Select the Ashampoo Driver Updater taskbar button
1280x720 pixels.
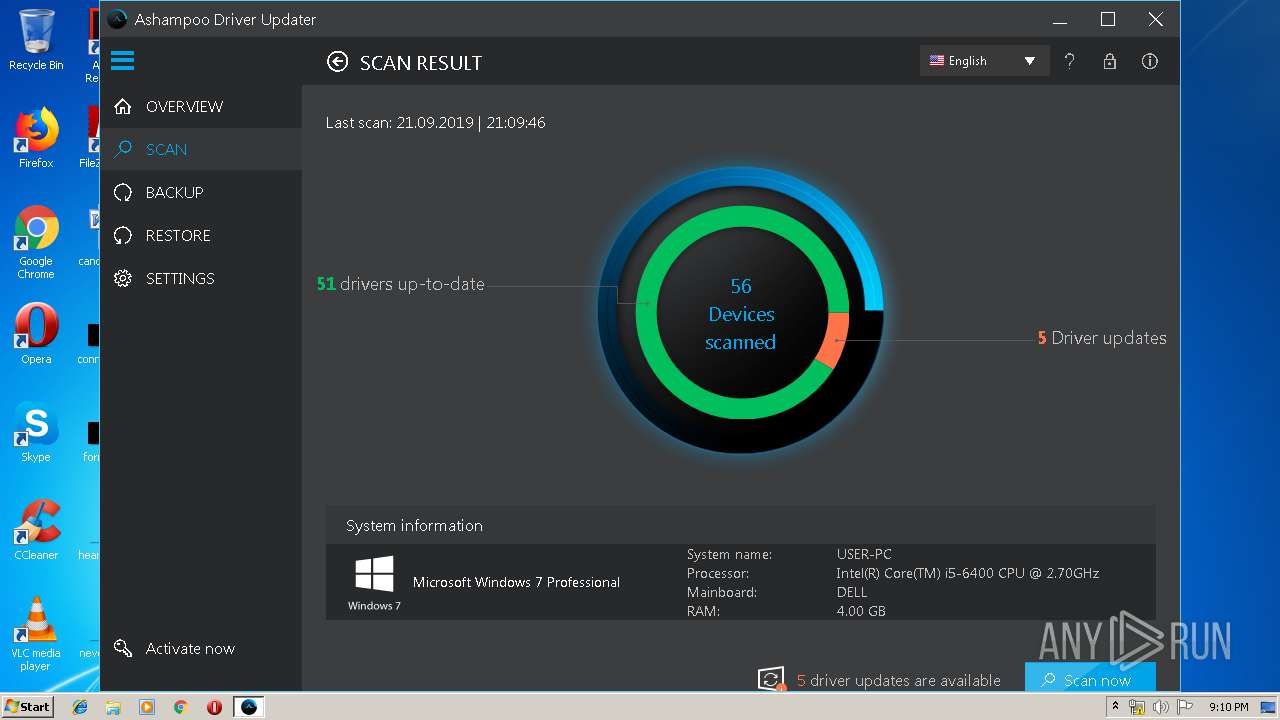[249, 707]
